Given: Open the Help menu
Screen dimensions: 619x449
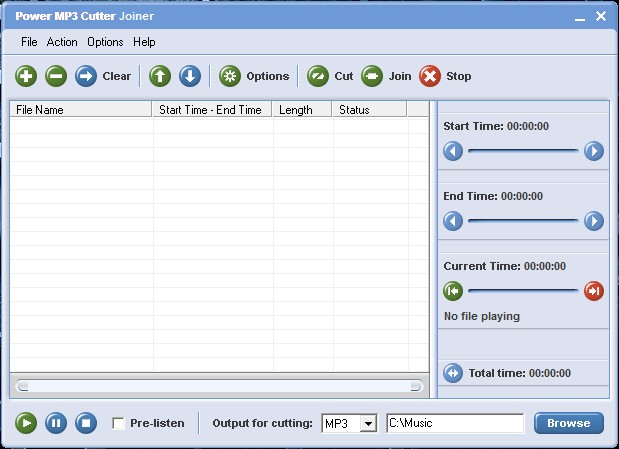Looking at the screenshot, I should (x=144, y=42).
